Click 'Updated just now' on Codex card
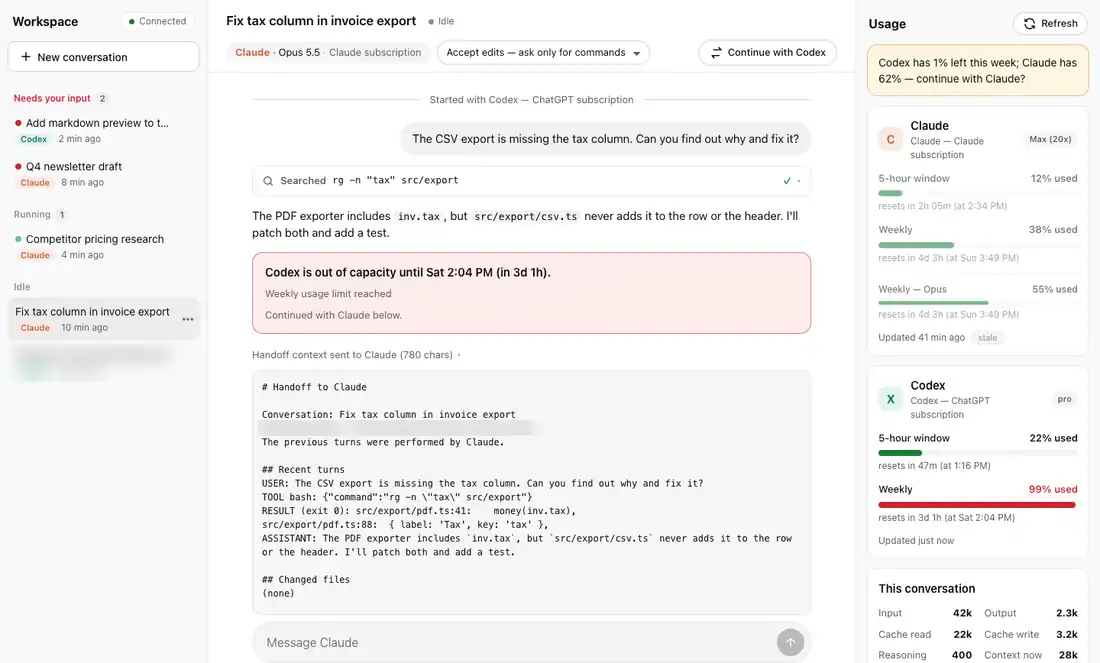1100x663 pixels. click(x=916, y=541)
